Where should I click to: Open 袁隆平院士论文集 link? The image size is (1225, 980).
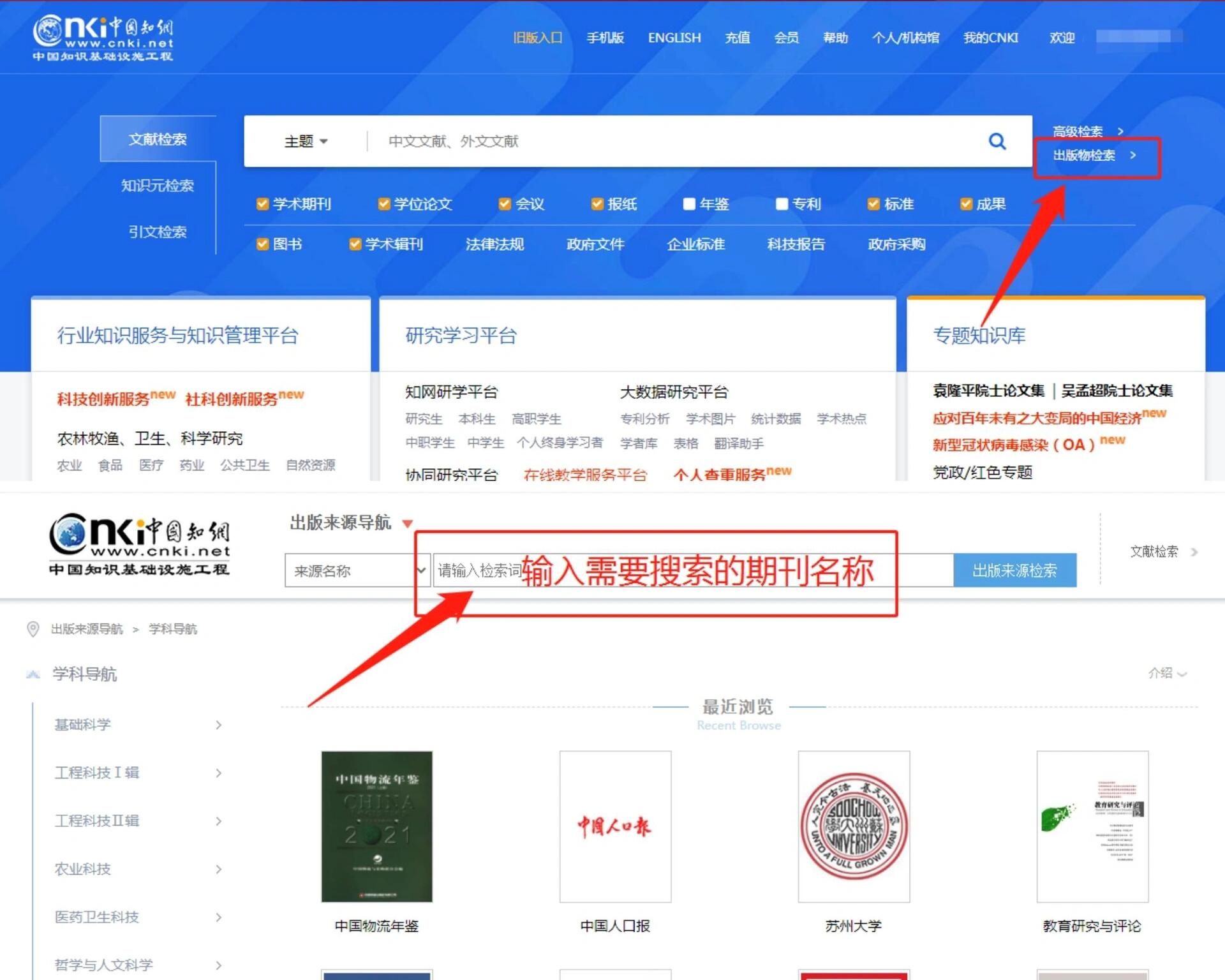coord(988,390)
